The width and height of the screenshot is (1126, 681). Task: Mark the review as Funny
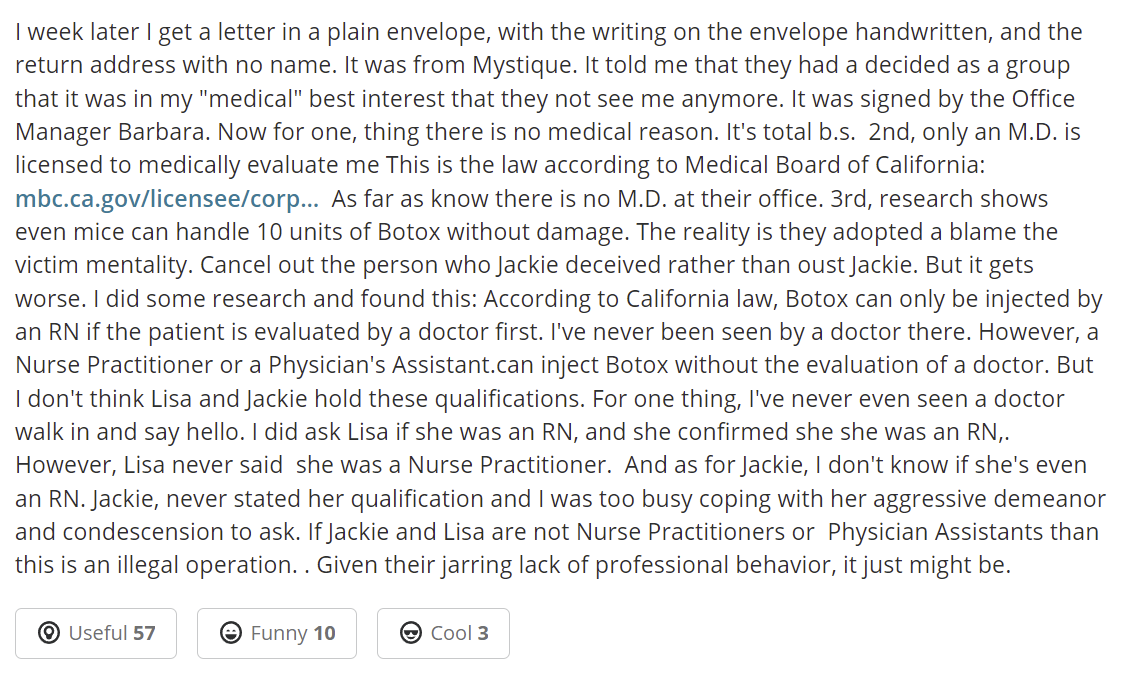pos(276,633)
